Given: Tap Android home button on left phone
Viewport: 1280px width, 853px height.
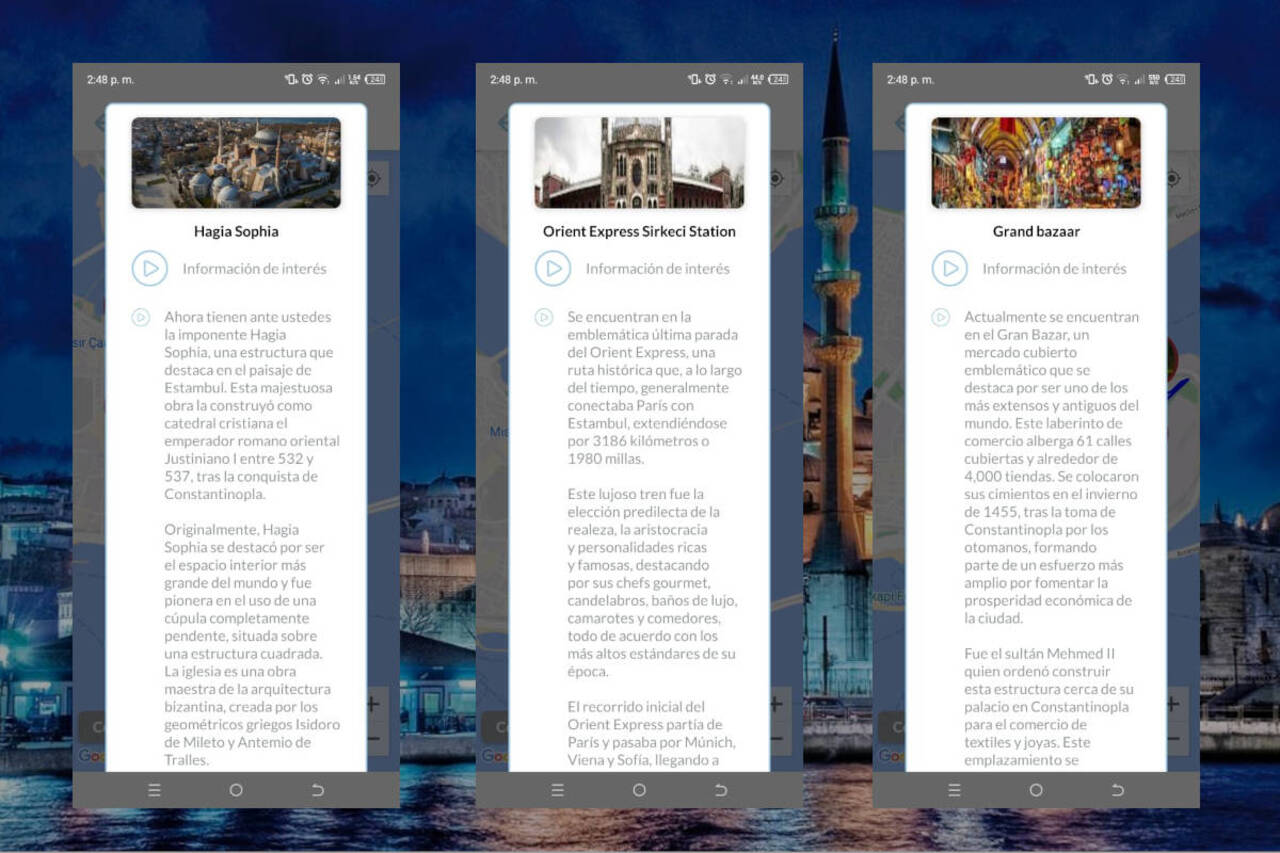Looking at the screenshot, I should (236, 790).
